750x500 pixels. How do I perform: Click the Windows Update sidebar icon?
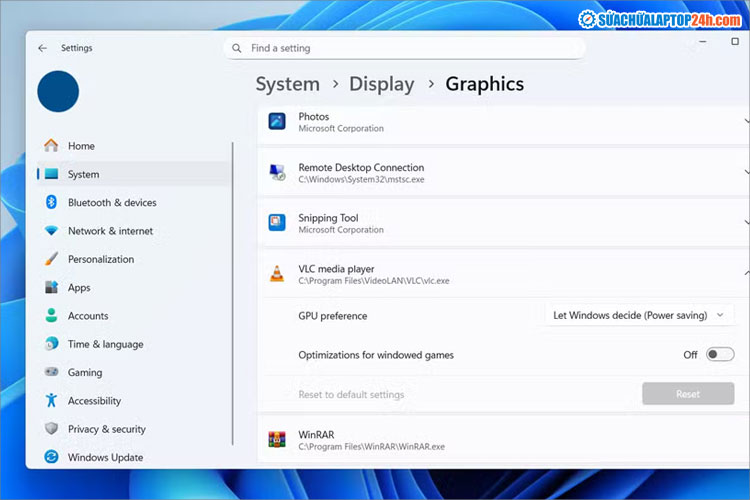[x=51, y=457]
